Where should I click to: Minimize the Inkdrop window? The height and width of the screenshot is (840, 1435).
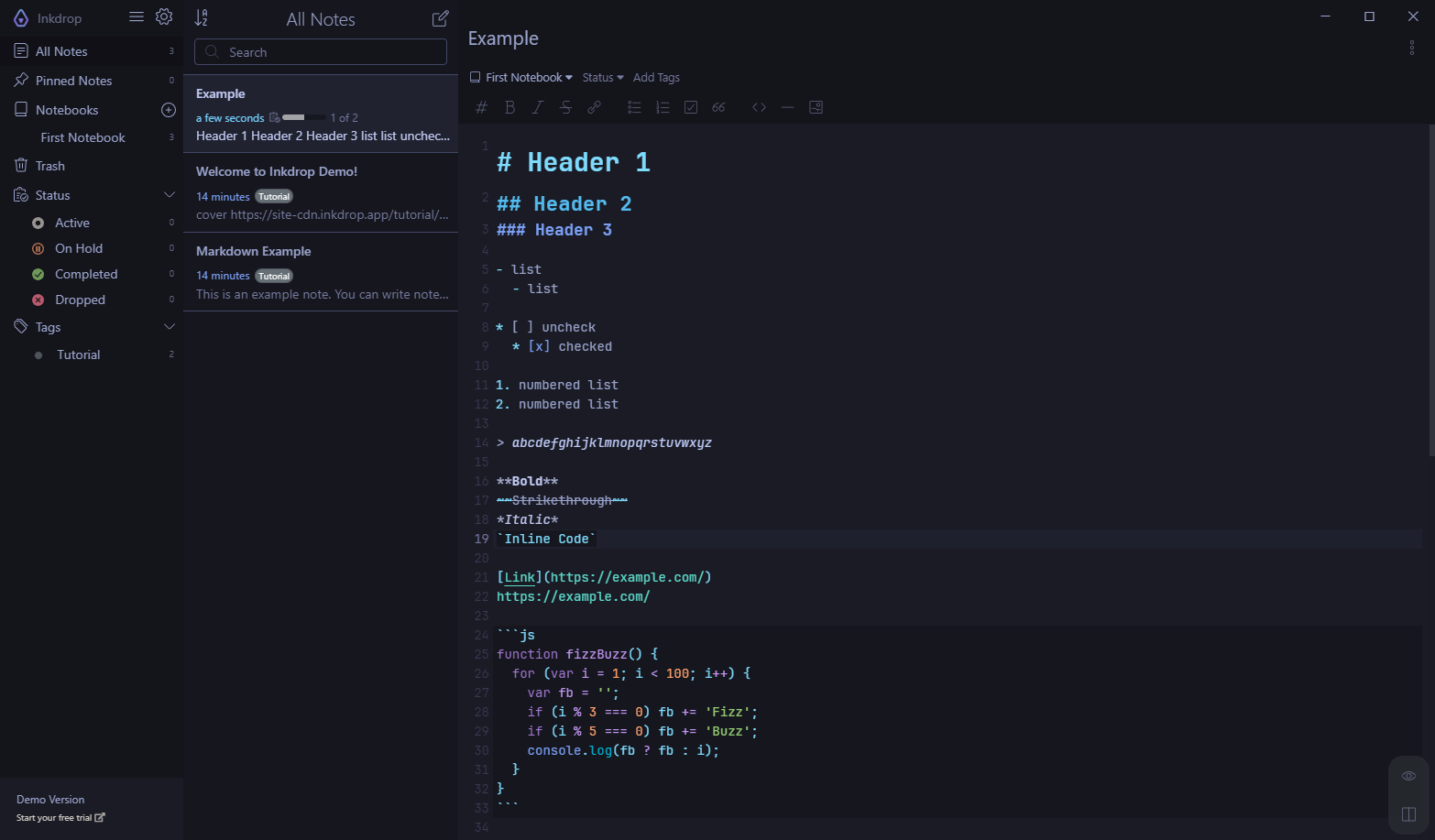click(1326, 16)
